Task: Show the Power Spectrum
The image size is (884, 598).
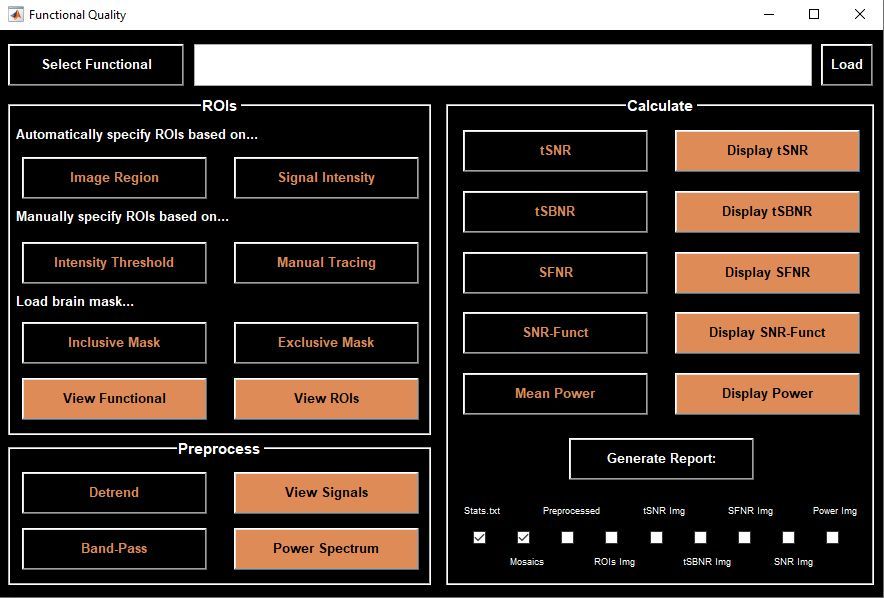Action: [326, 548]
